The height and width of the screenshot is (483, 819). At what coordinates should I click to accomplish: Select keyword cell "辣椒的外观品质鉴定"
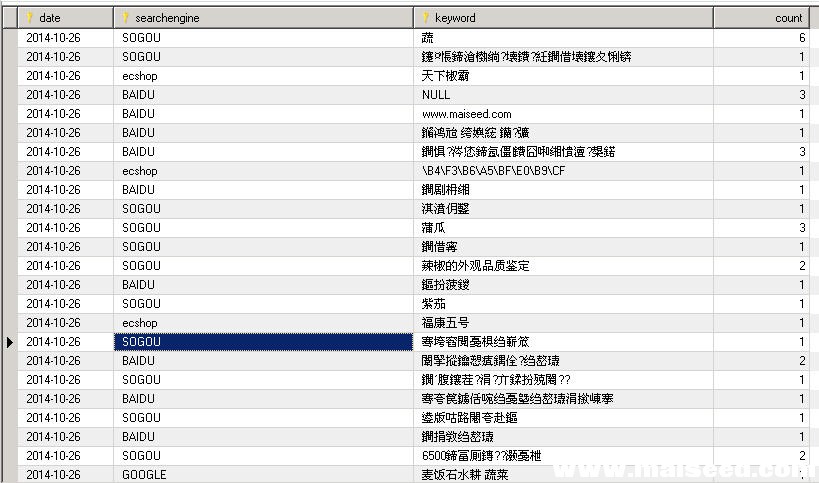pyautogui.click(x=564, y=266)
